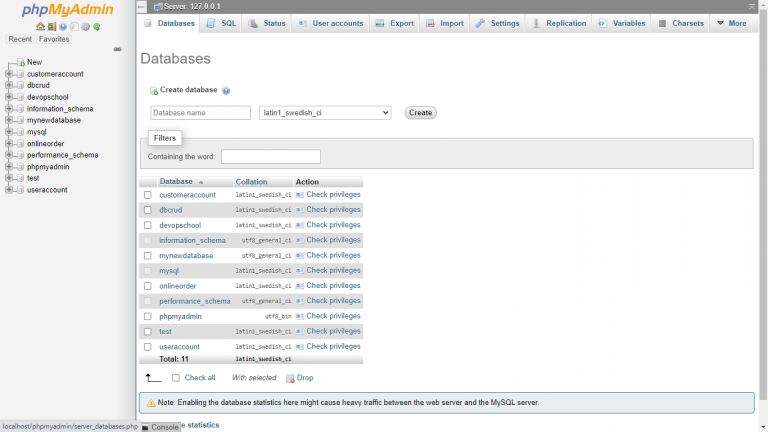768x432 pixels.
Task: Click the Create database heading icon
Action: tap(154, 91)
